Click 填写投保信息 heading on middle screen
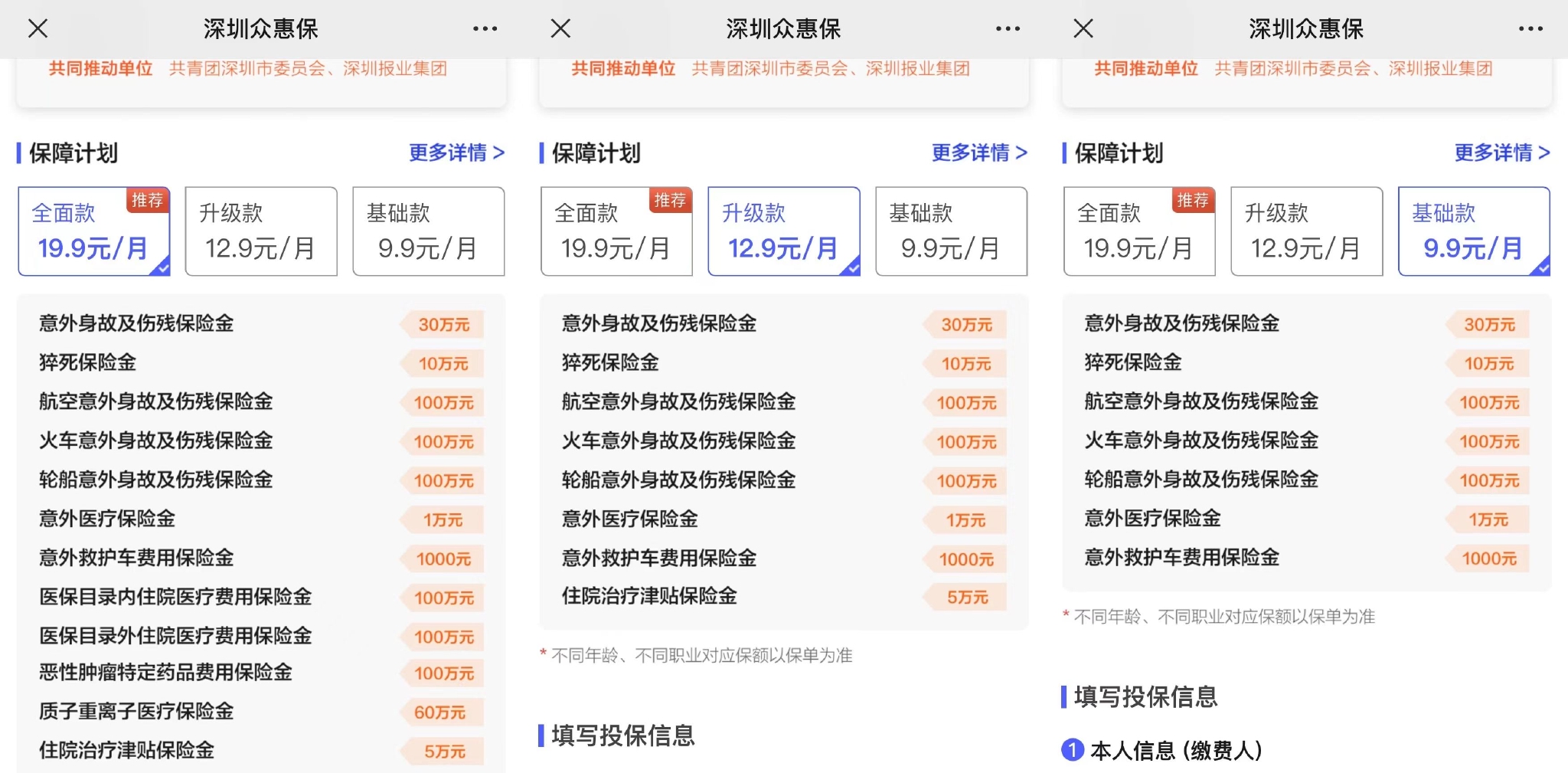The width and height of the screenshot is (1568, 773). click(622, 735)
